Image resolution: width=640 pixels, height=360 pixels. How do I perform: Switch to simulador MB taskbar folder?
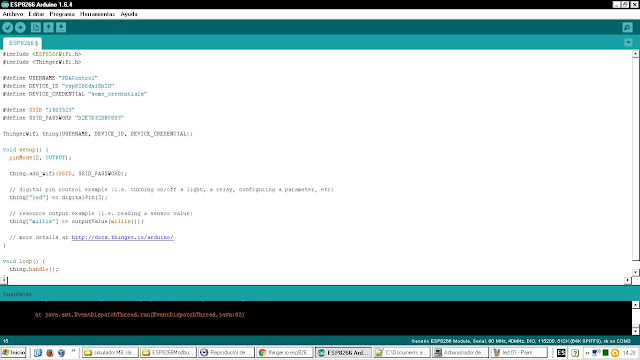(110, 353)
